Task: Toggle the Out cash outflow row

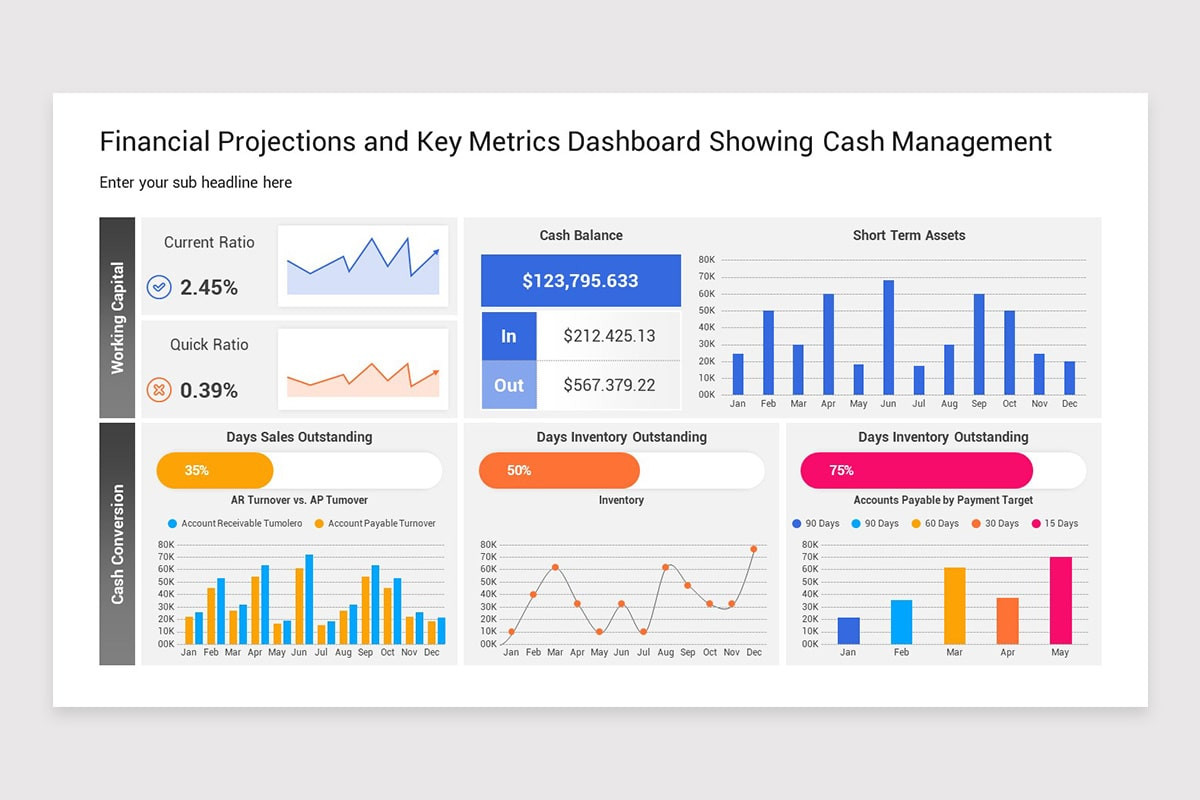Action: pyautogui.click(x=508, y=385)
